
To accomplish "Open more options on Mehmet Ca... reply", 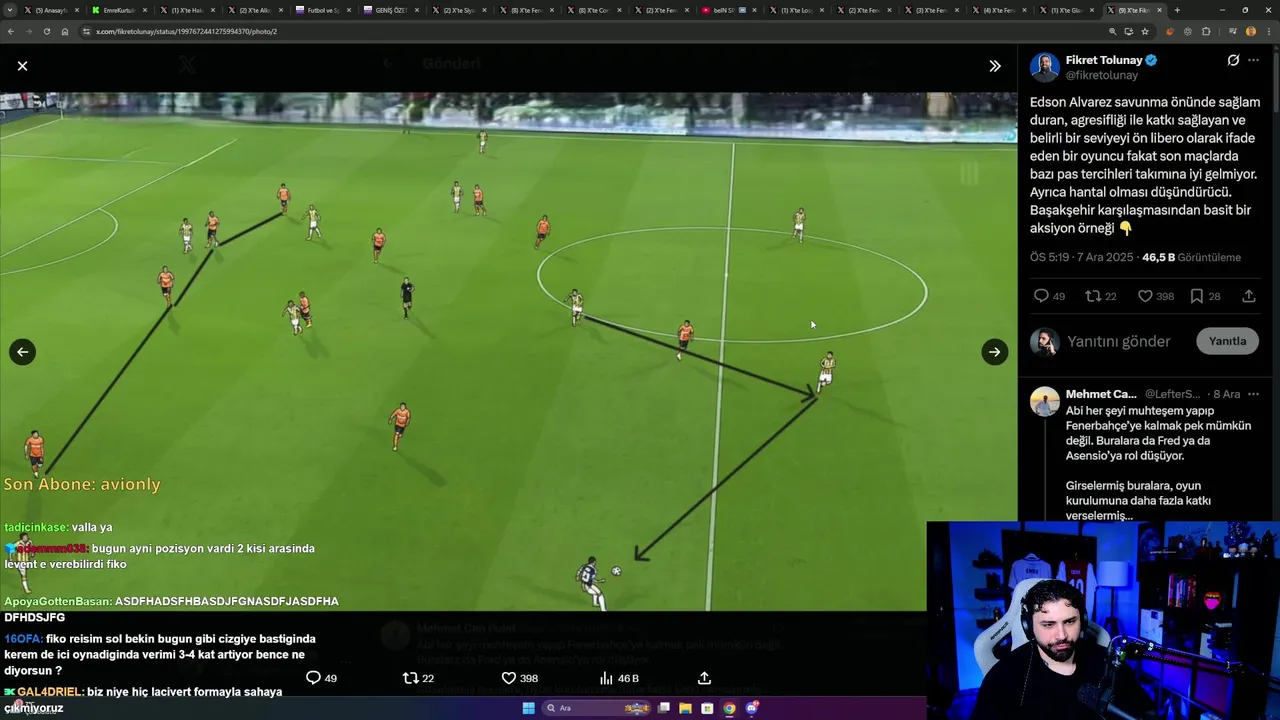I will click(x=1253, y=394).
